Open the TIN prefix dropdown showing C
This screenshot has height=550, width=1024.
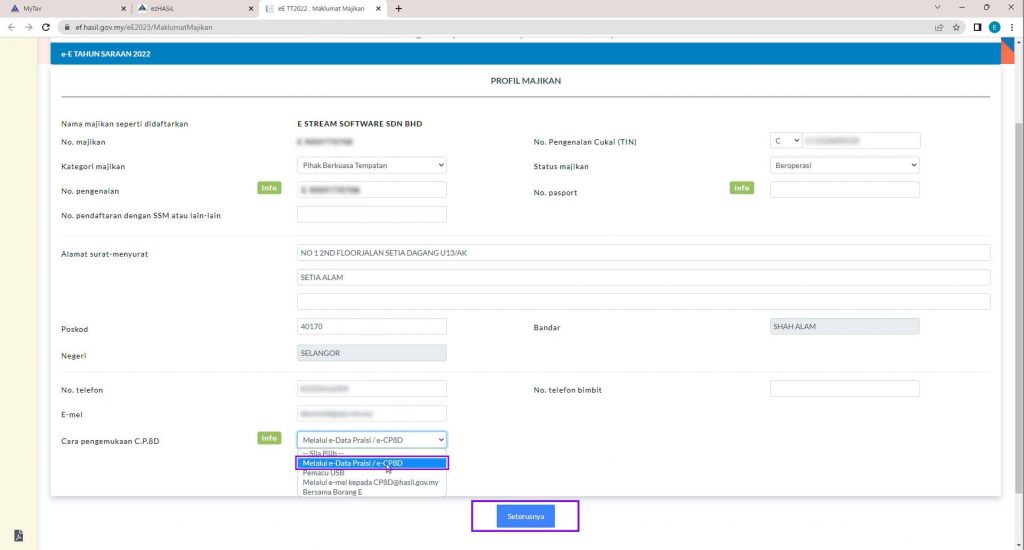[x=785, y=141]
